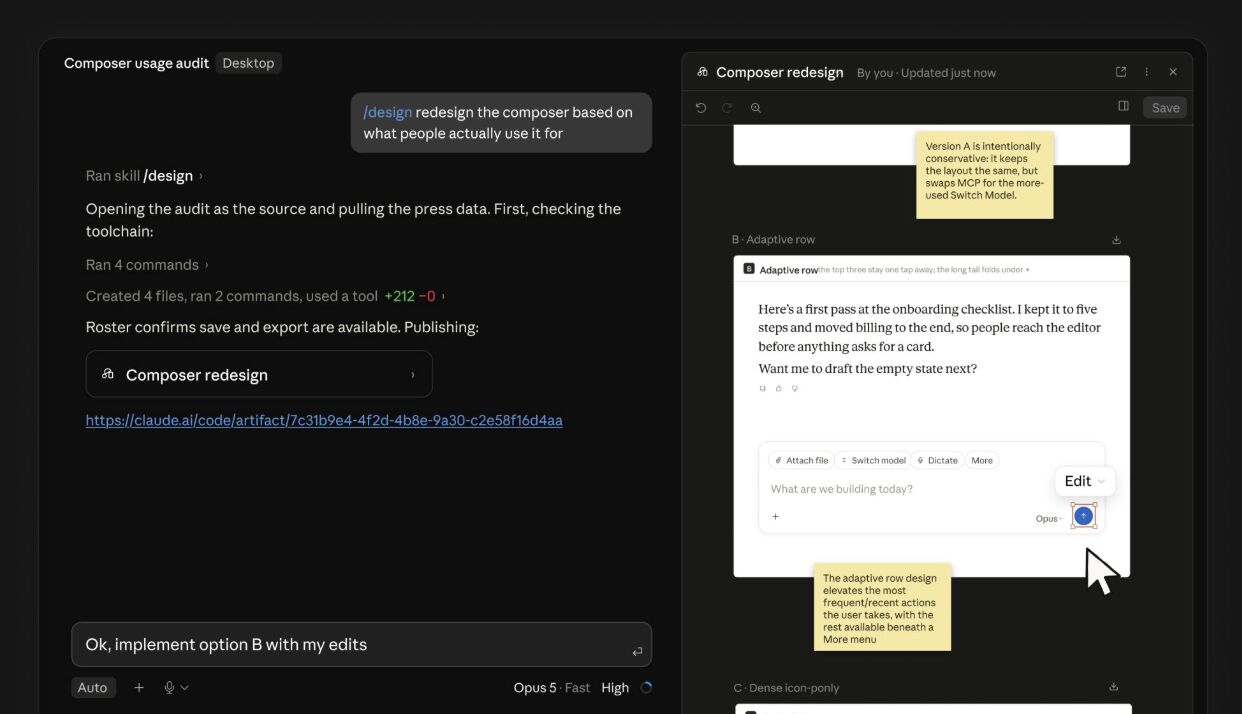This screenshot has height=714, width=1242.
Task: Click the Roster confirms save and export text
Action: (x=282, y=327)
